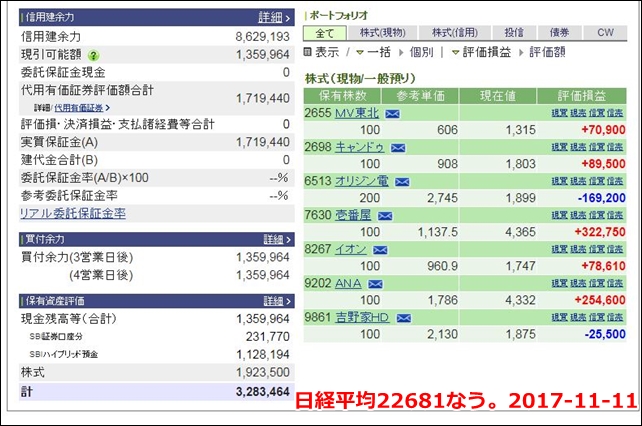The width and height of the screenshot is (642, 426).
Task: Click 信売 in the イオン row
Action: [615, 249]
